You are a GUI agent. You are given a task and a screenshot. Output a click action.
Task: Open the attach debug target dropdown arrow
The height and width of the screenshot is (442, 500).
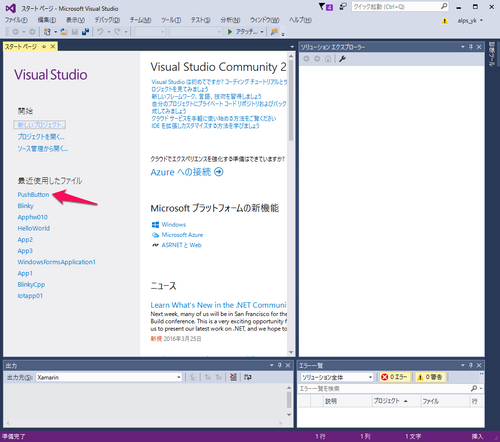point(262,32)
